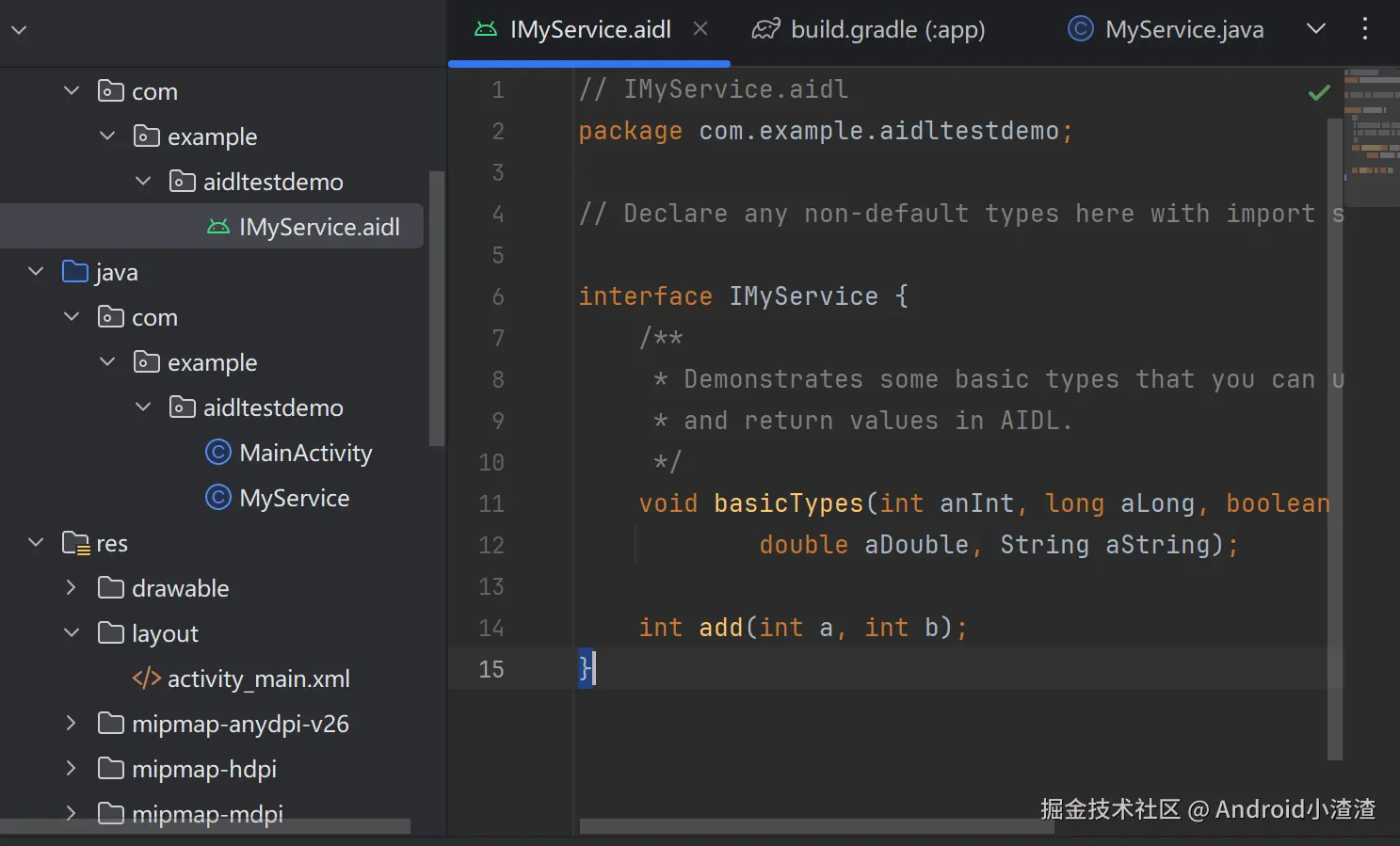
Task: Collapse the java folder
Action: pyautogui.click(x=37, y=272)
